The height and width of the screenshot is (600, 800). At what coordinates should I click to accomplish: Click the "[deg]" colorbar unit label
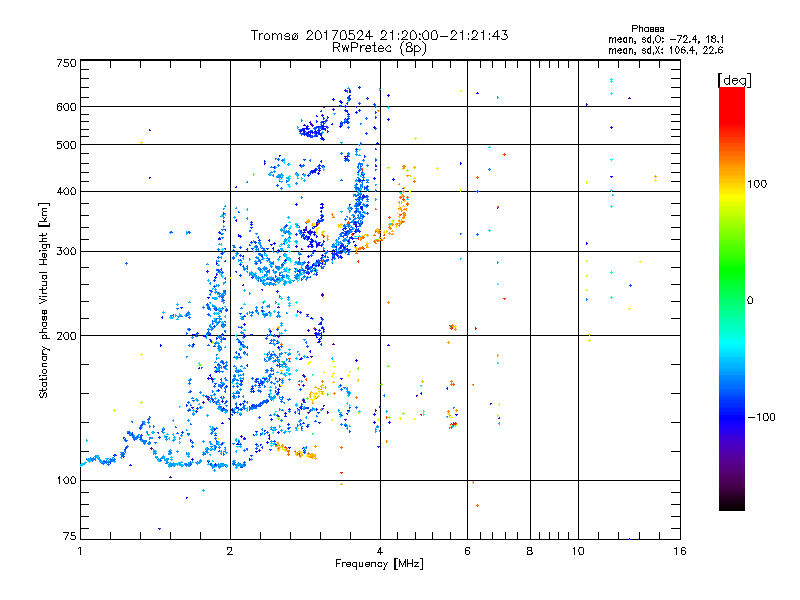pyautogui.click(x=734, y=80)
